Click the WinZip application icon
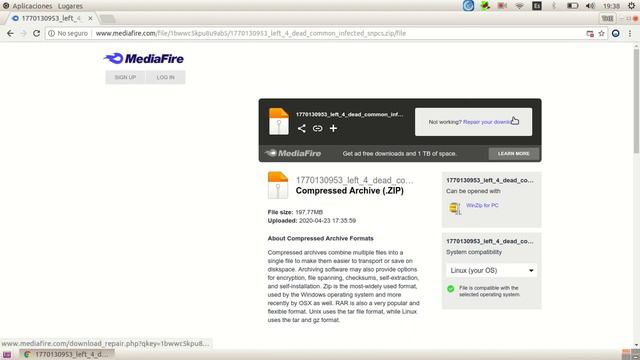This screenshot has width=640, height=360. pyautogui.click(x=455, y=208)
